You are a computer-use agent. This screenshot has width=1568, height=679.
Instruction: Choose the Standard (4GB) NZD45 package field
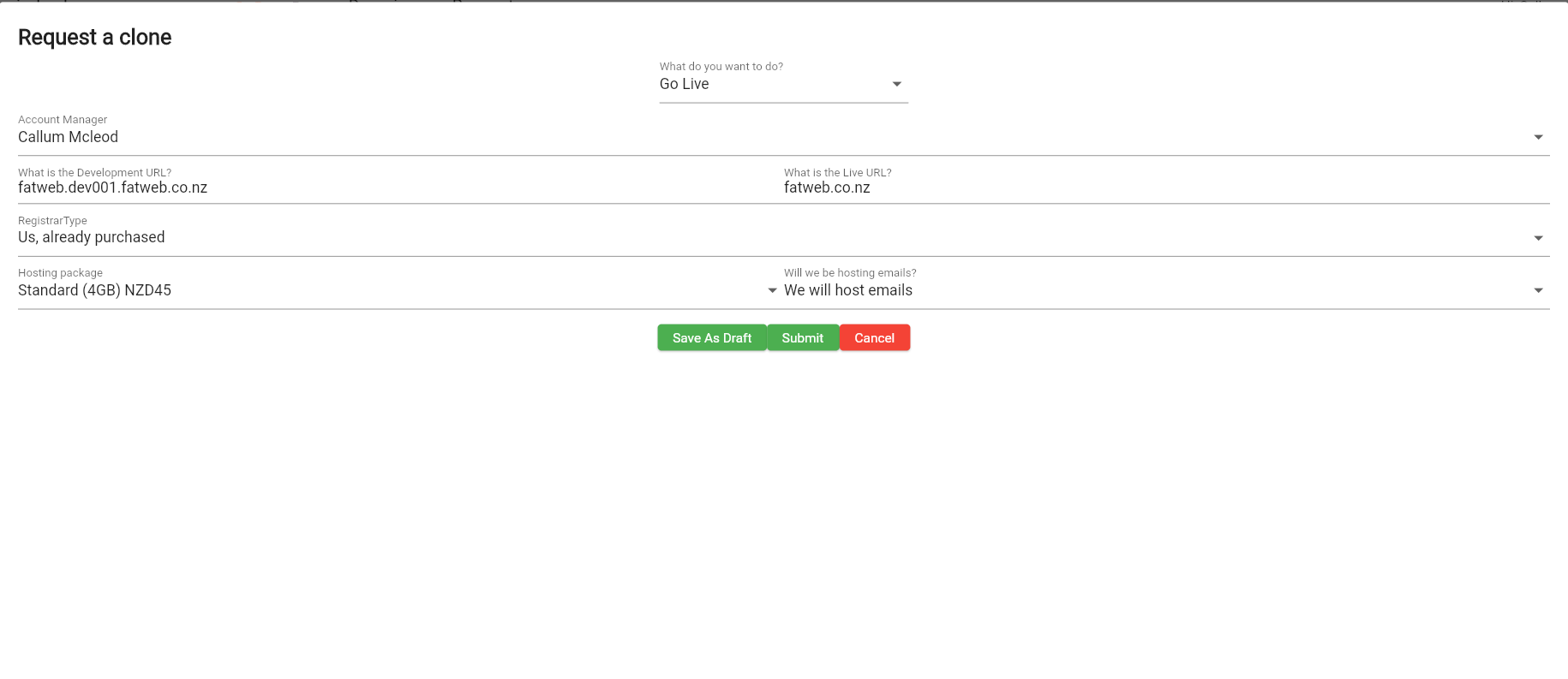click(95, 290)
